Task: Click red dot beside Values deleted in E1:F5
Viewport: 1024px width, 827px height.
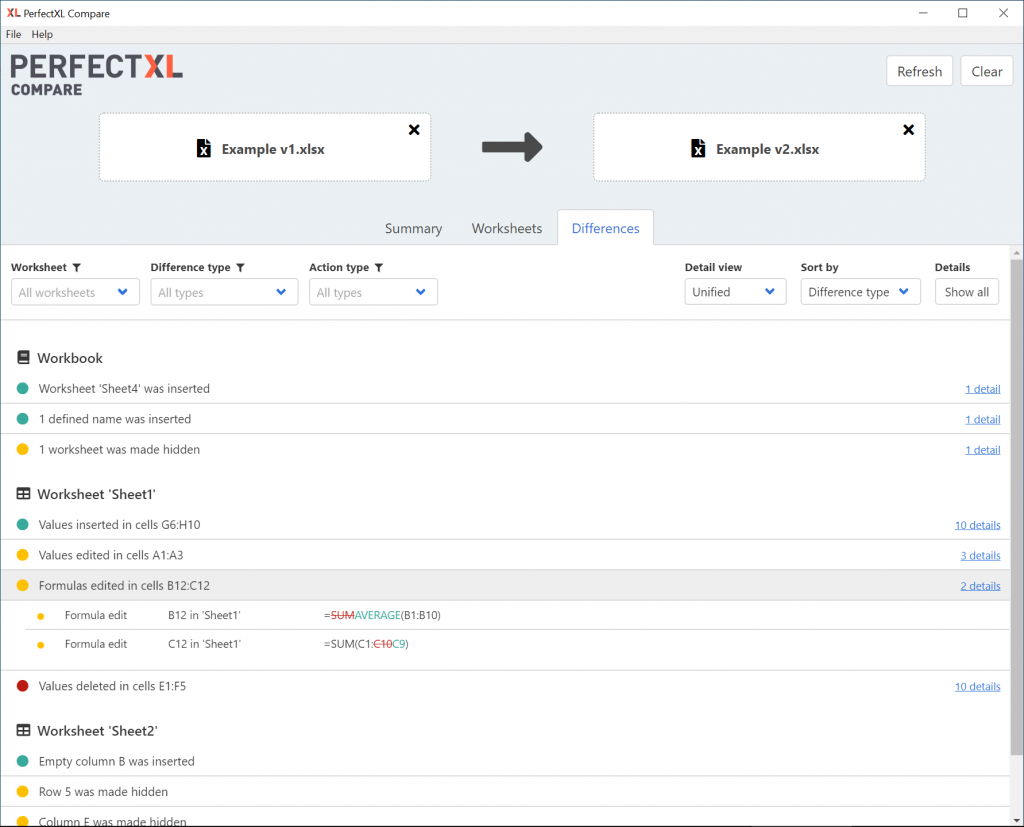Action: click(22, 686)
